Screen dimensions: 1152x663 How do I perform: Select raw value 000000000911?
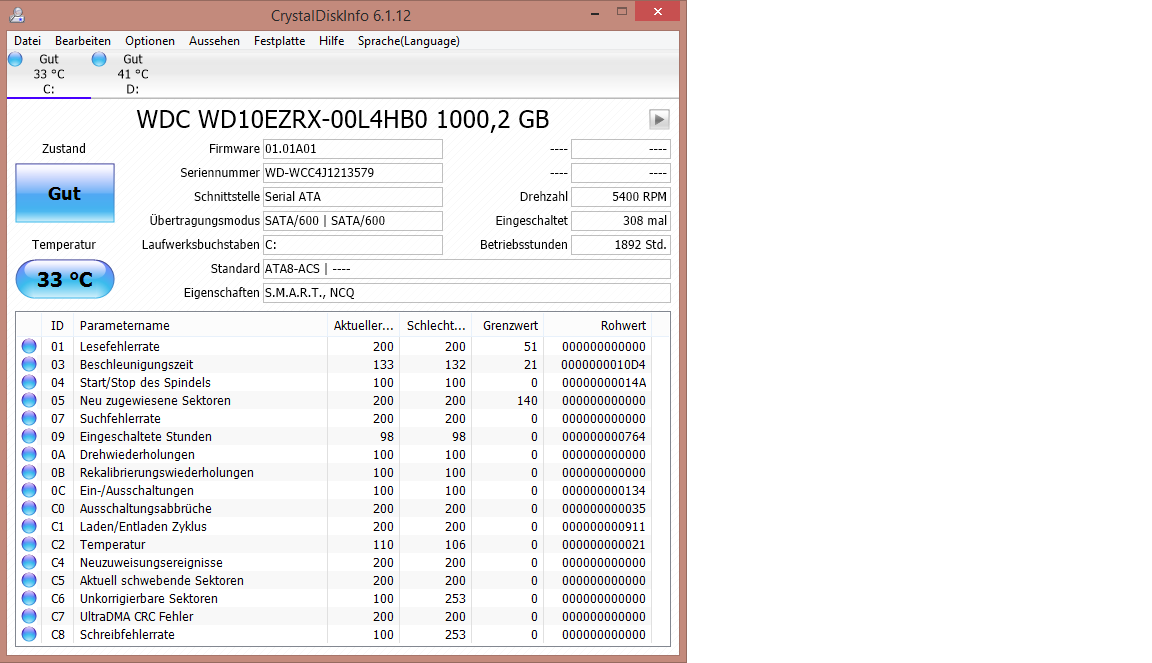pos(603,526)
